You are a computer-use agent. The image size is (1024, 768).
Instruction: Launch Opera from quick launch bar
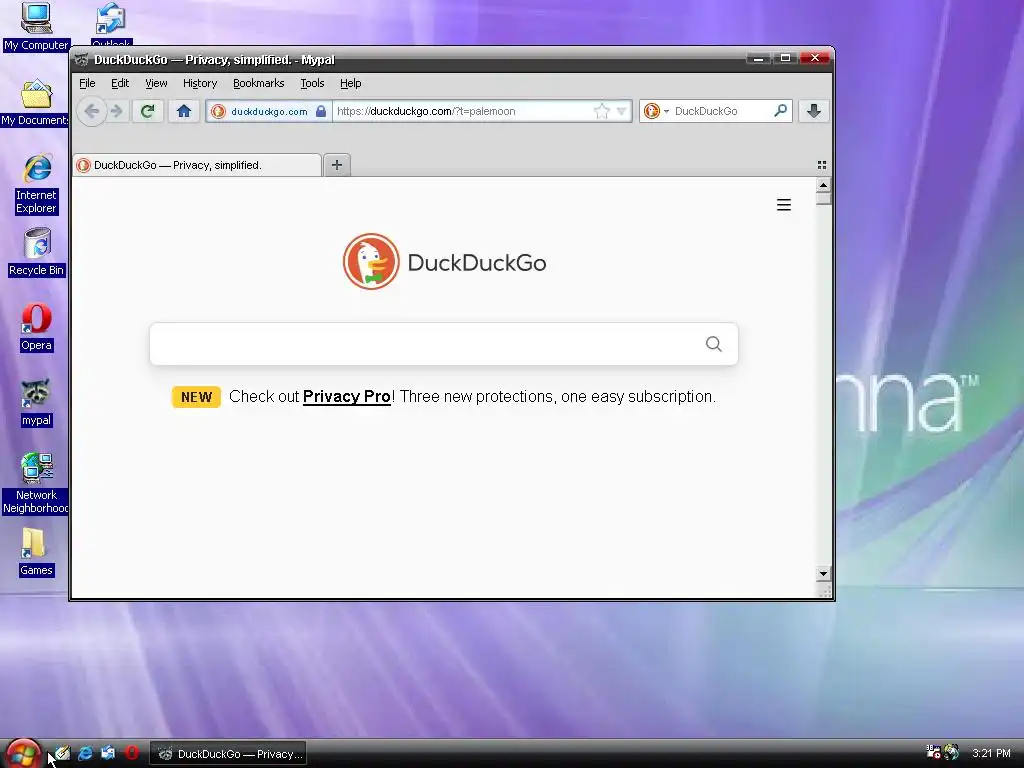click(132, 754)
